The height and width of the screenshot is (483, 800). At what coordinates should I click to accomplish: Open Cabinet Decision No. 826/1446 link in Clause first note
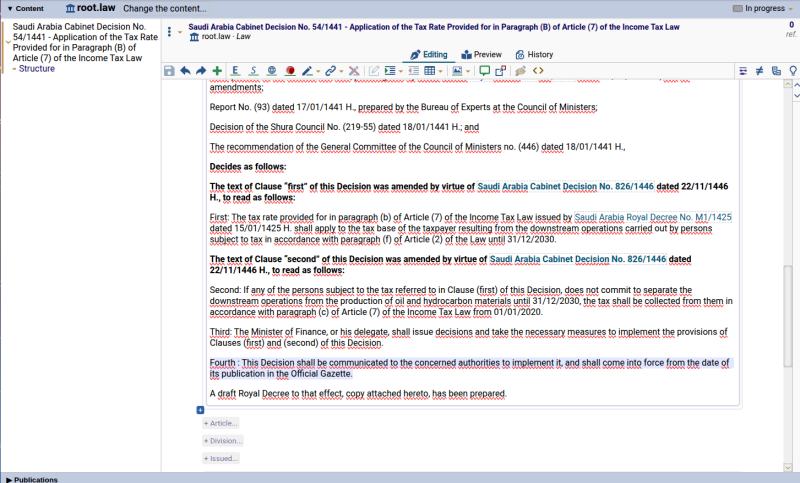coord(565,186)
